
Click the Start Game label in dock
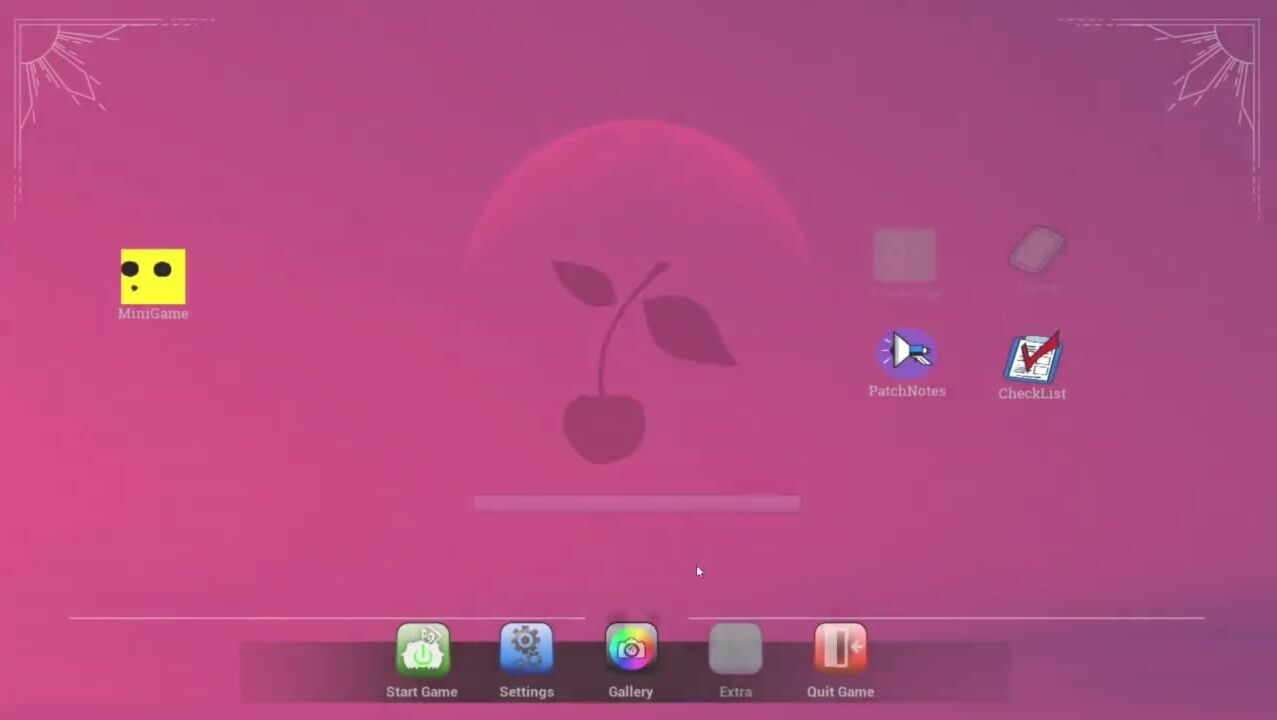[422, 692]
